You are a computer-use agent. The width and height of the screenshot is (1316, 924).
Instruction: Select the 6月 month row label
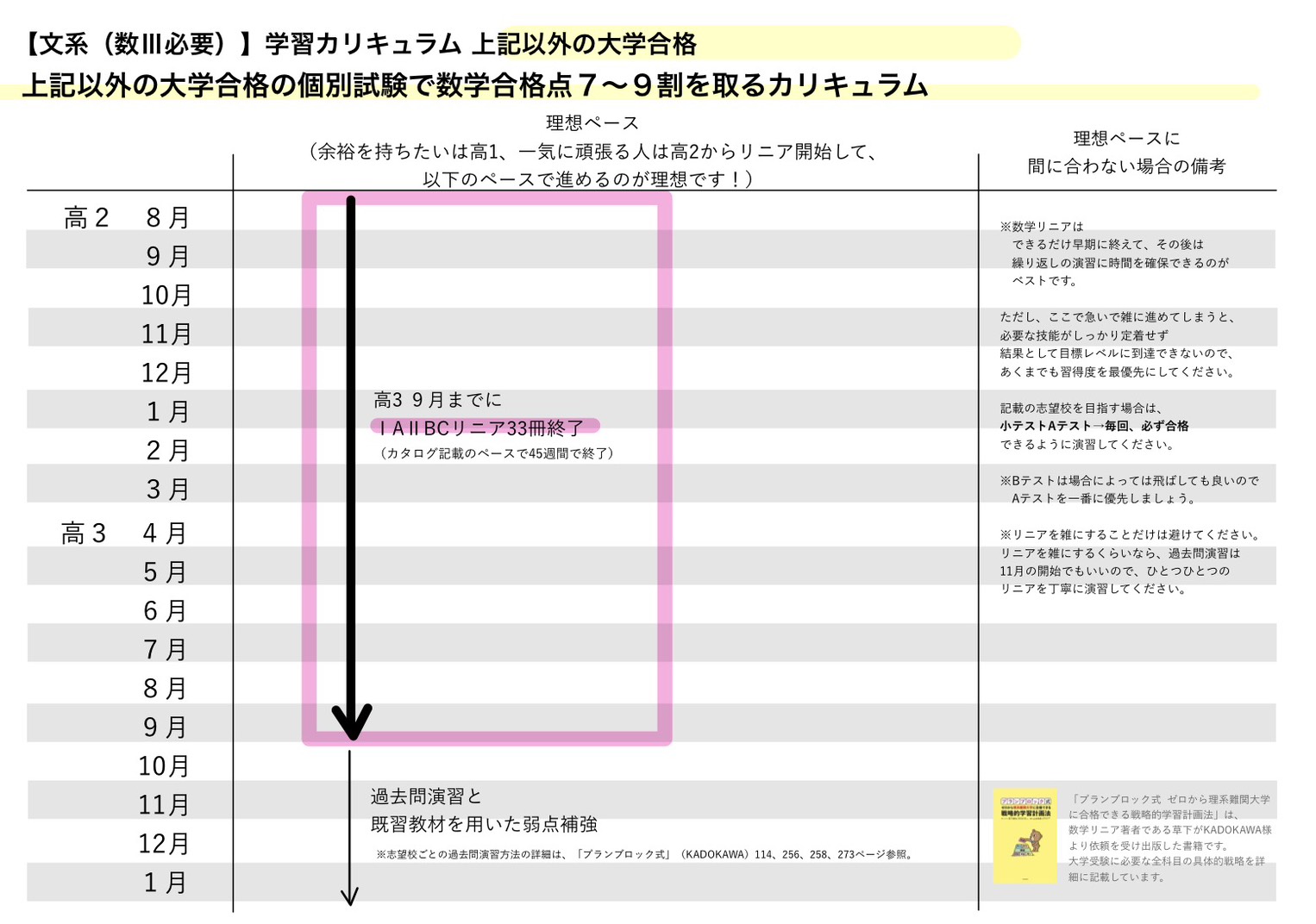tap(165, 611)
